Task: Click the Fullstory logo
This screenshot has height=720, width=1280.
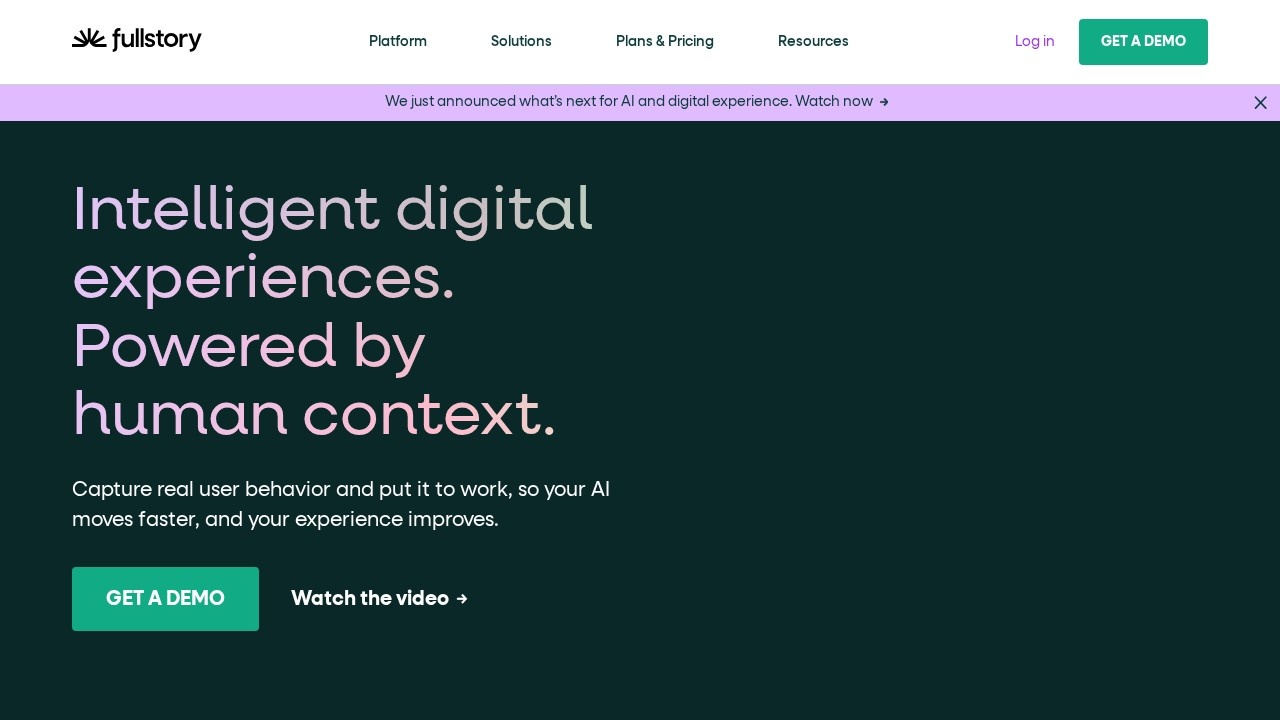Action: (x=137, y=40)
